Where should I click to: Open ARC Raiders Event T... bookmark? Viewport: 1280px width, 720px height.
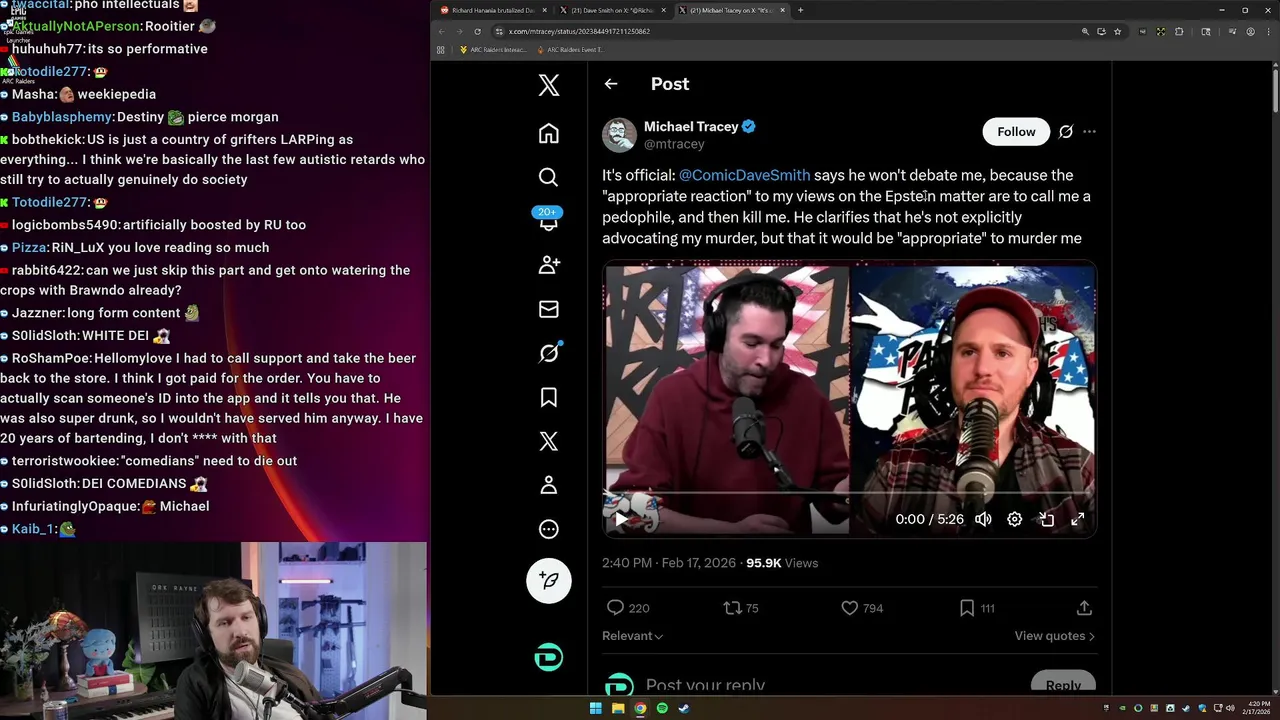pyautogui.click(x=571, y=49)
